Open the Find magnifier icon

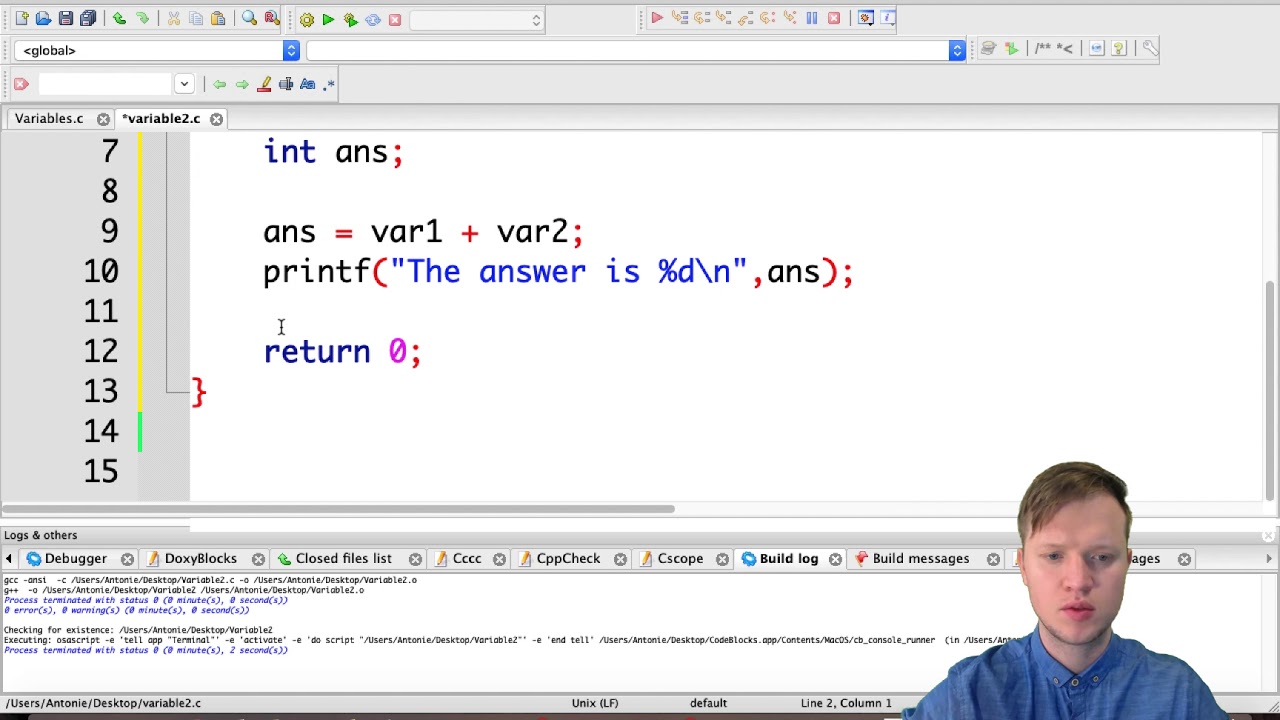pyautogui.click(x=249, y=18)
